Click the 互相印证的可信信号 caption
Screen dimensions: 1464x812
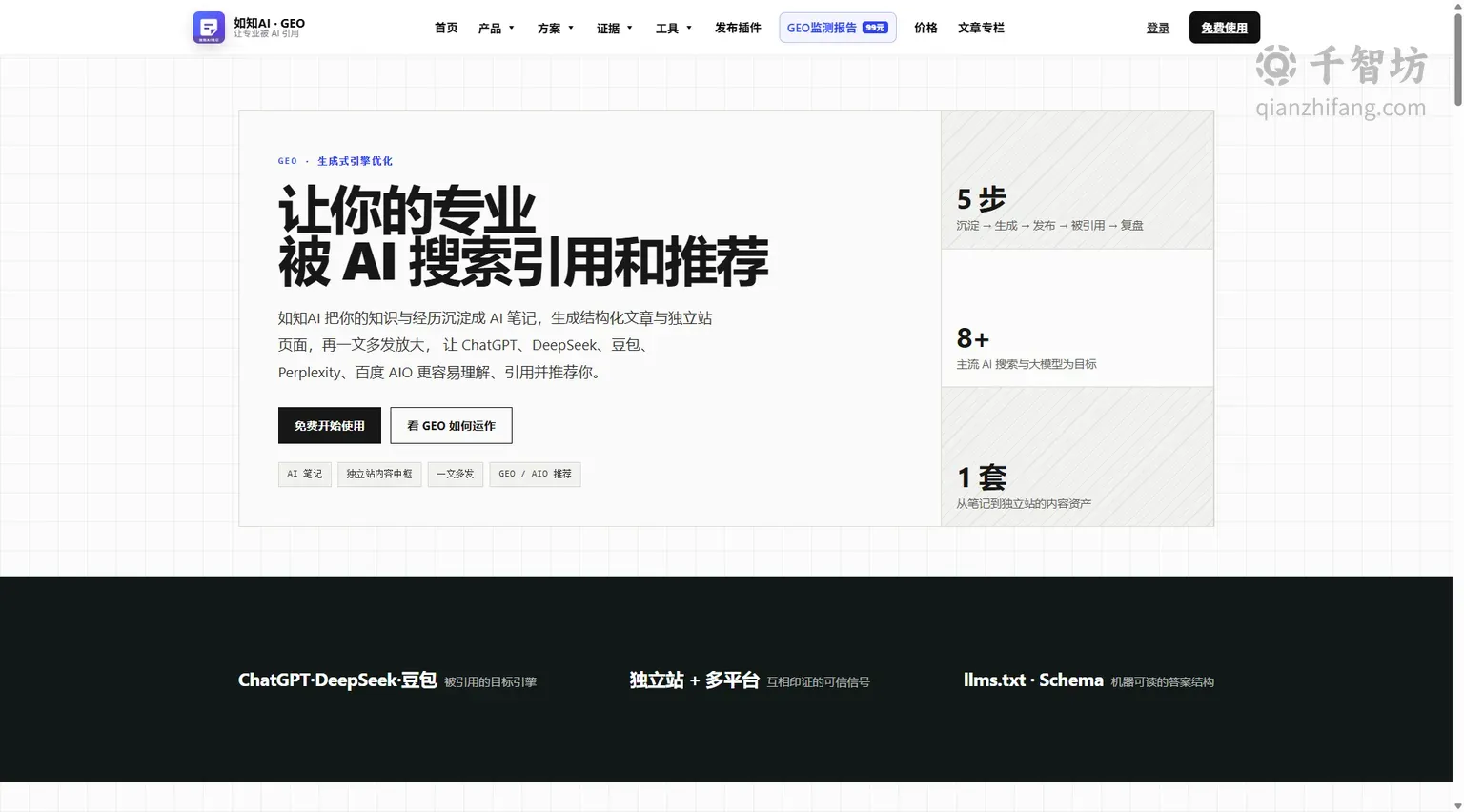(x=818, y=682)
